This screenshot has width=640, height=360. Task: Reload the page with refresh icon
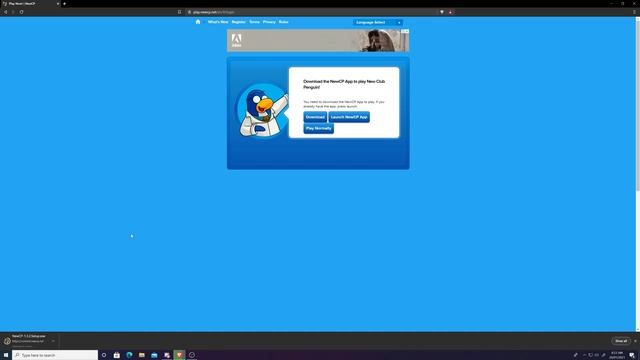(21, 12)
